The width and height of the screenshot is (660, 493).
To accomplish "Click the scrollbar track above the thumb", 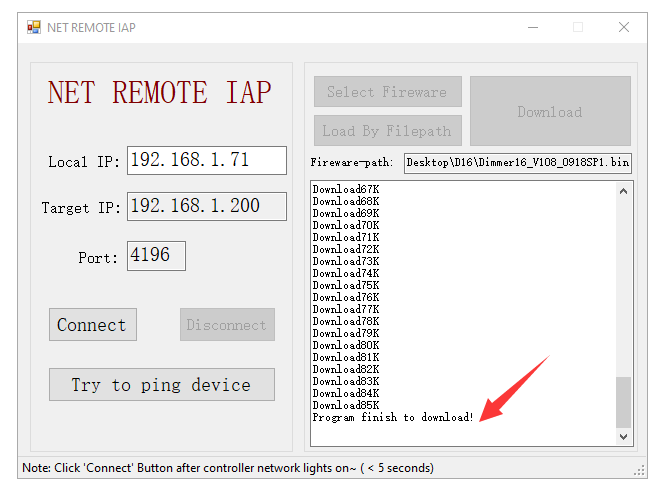I will pyautogui.click(x=624, y=290).
